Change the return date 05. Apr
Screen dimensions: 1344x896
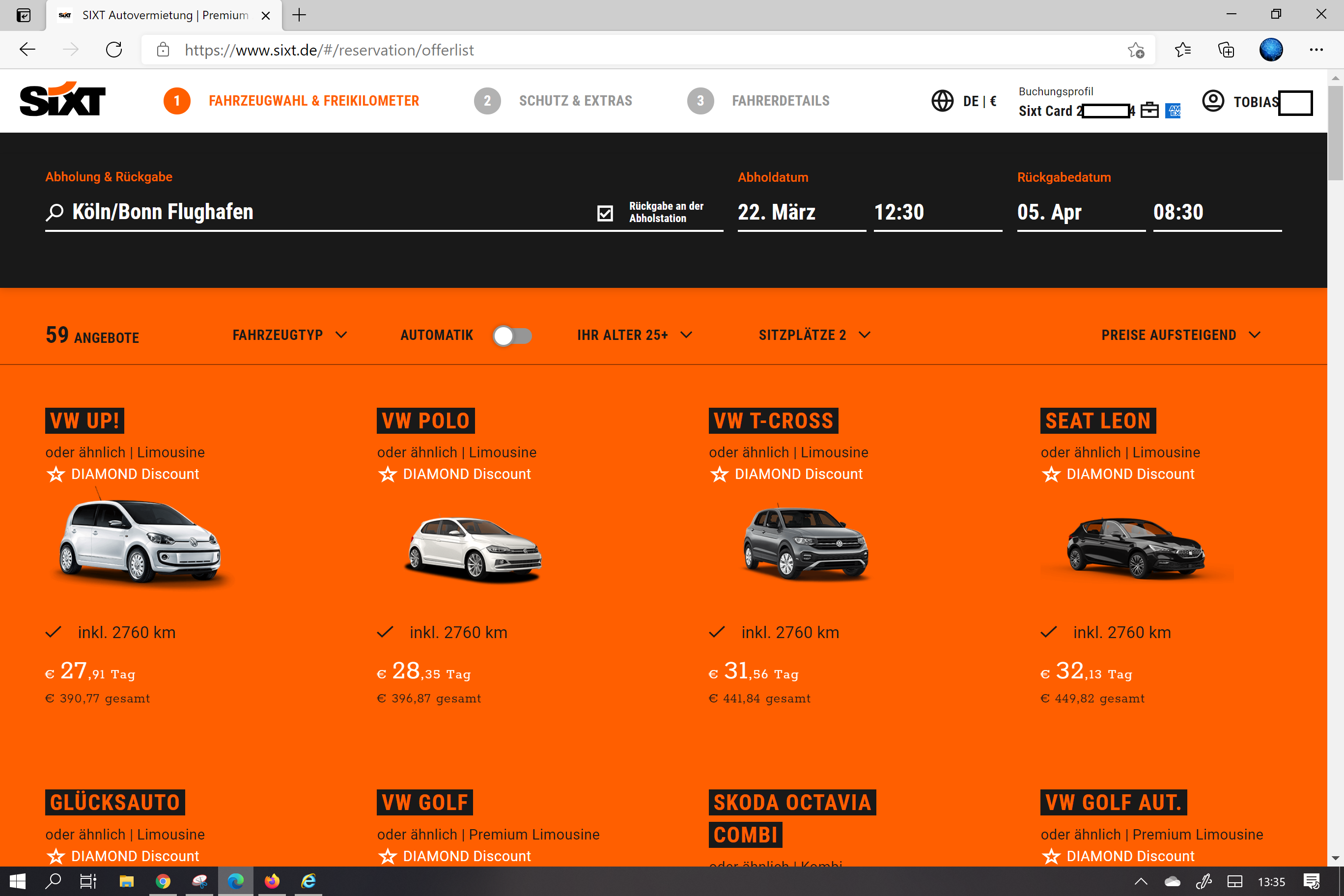(x=1081, y=213)
